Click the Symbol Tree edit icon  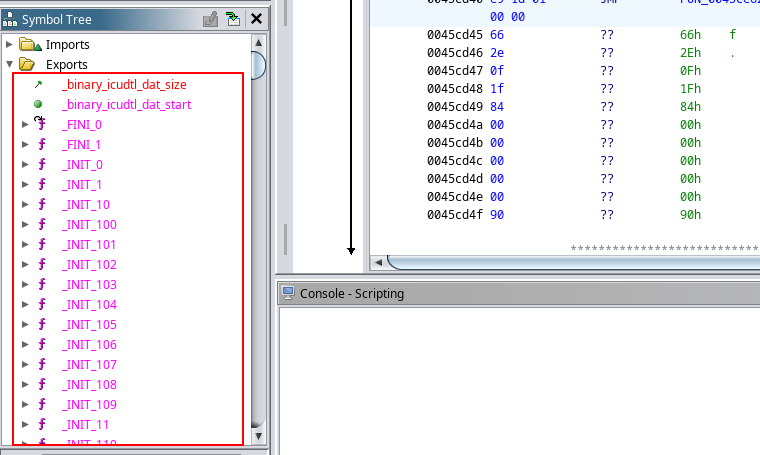click(x=210, y=18)
